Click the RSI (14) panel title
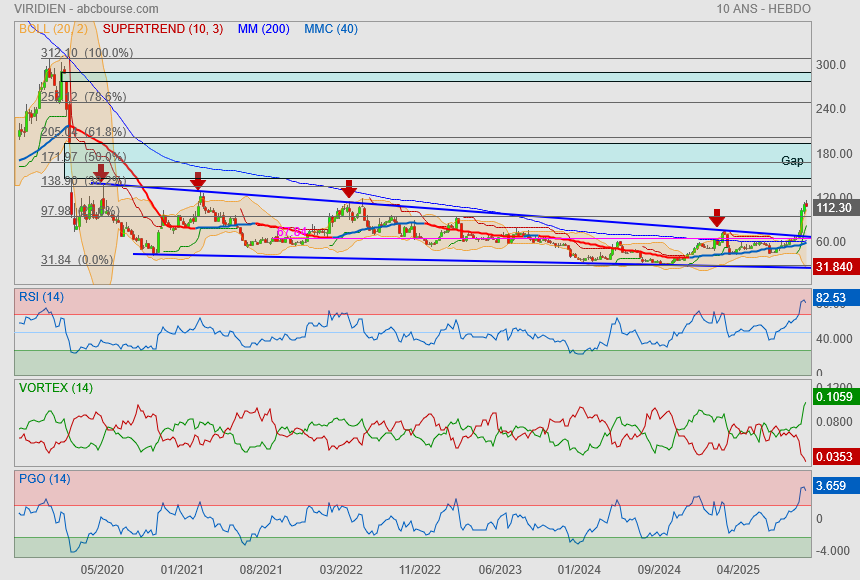 pyautogui.click(x=41, y=297)
